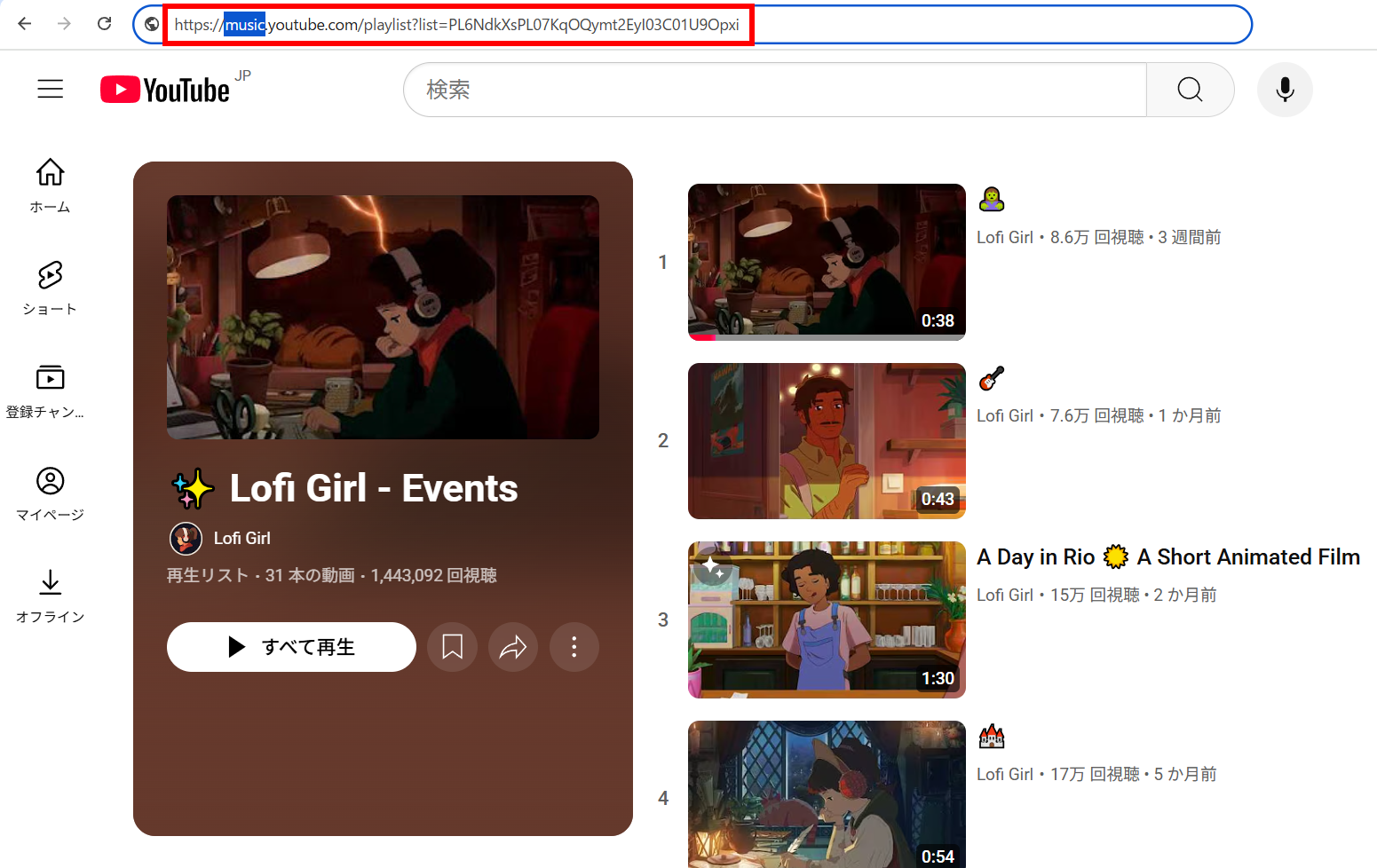Viewport: 1377px width, 868px height.
Task: Go back to previous page
Action: click(25, 24)
